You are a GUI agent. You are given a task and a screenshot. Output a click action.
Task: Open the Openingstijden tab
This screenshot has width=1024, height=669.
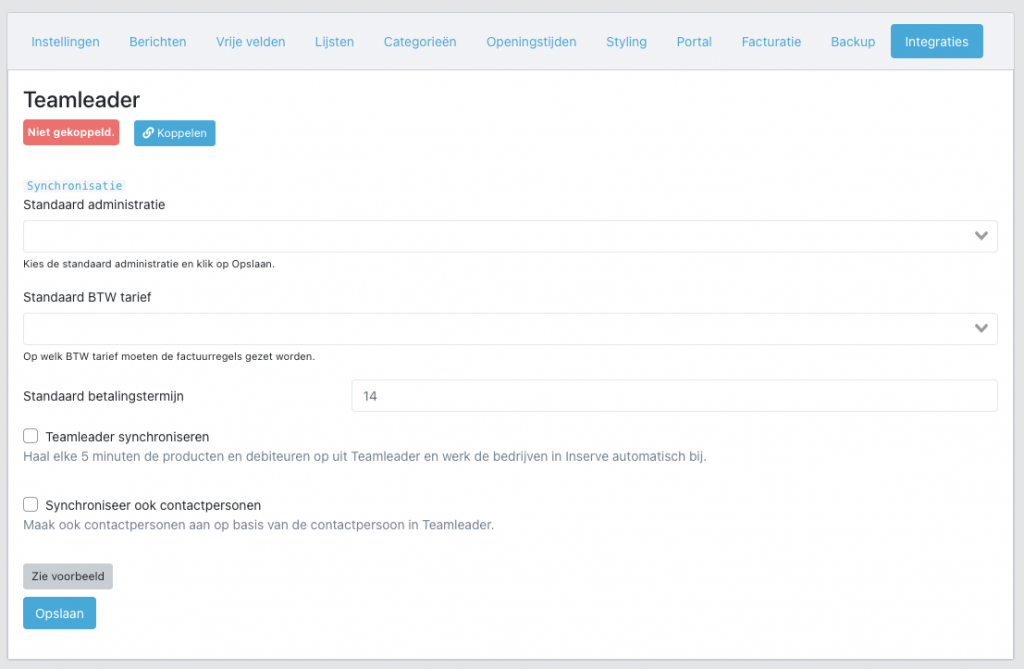point(531,42)
